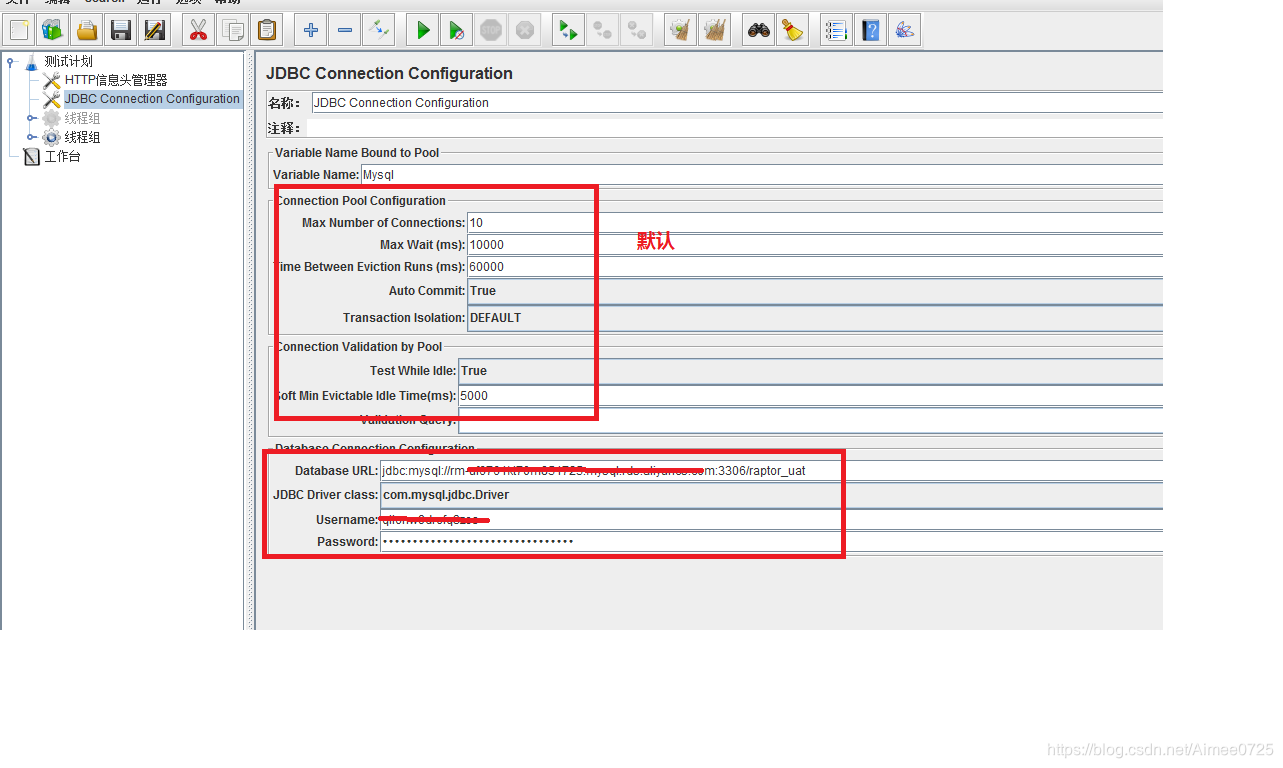Select JDBC Connection Configuration tree node
The image size is (1283, 768).
pyautogui.click(x=152, y=99)
